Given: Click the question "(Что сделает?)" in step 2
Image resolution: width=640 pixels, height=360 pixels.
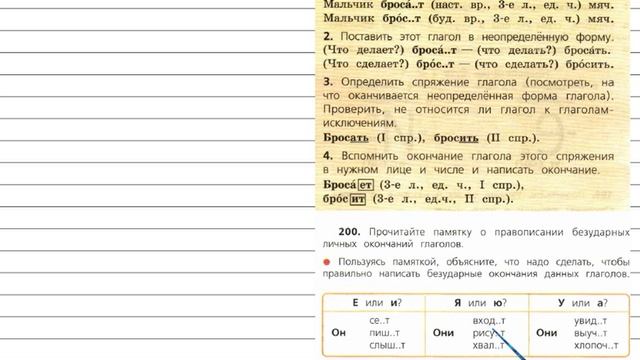Looking at the screenshot, I should [x=366, y=64].
